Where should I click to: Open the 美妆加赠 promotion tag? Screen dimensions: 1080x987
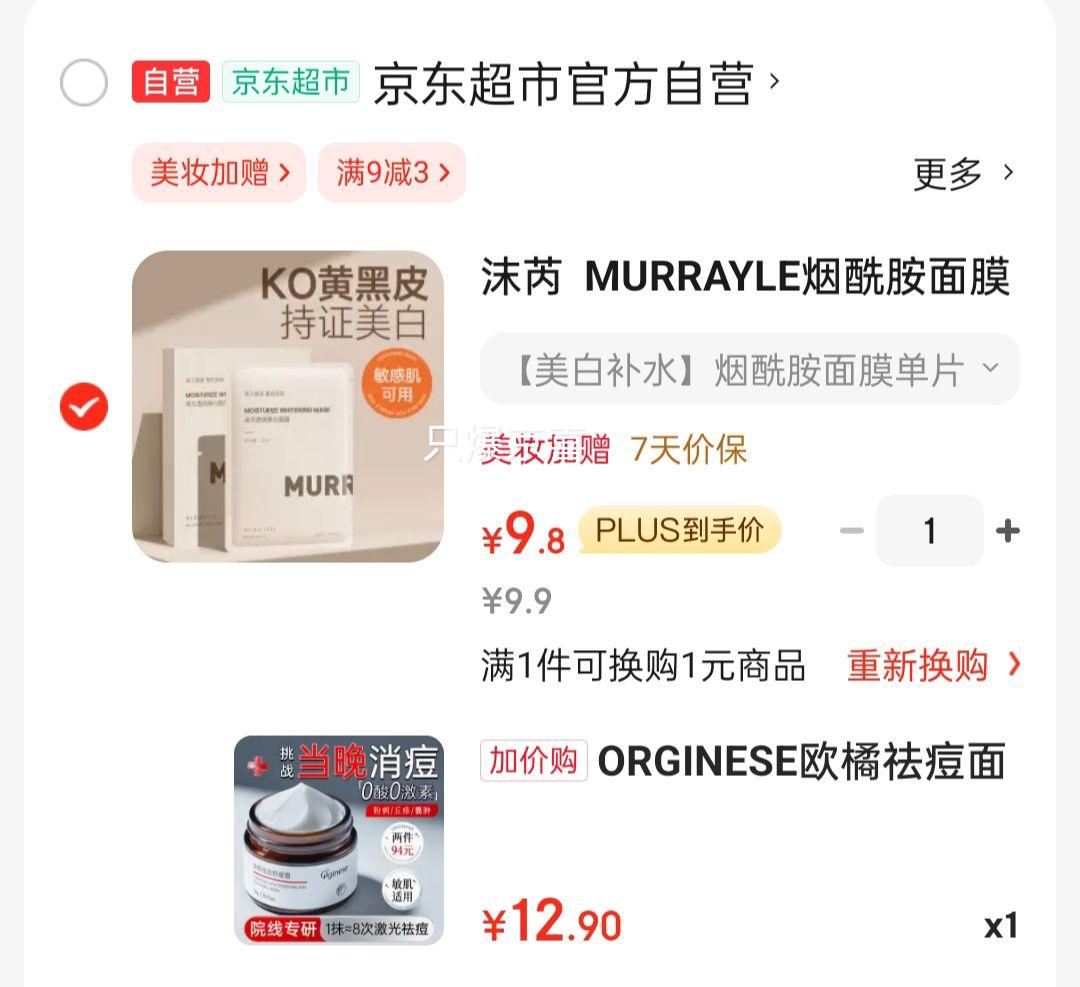point(219,172)
